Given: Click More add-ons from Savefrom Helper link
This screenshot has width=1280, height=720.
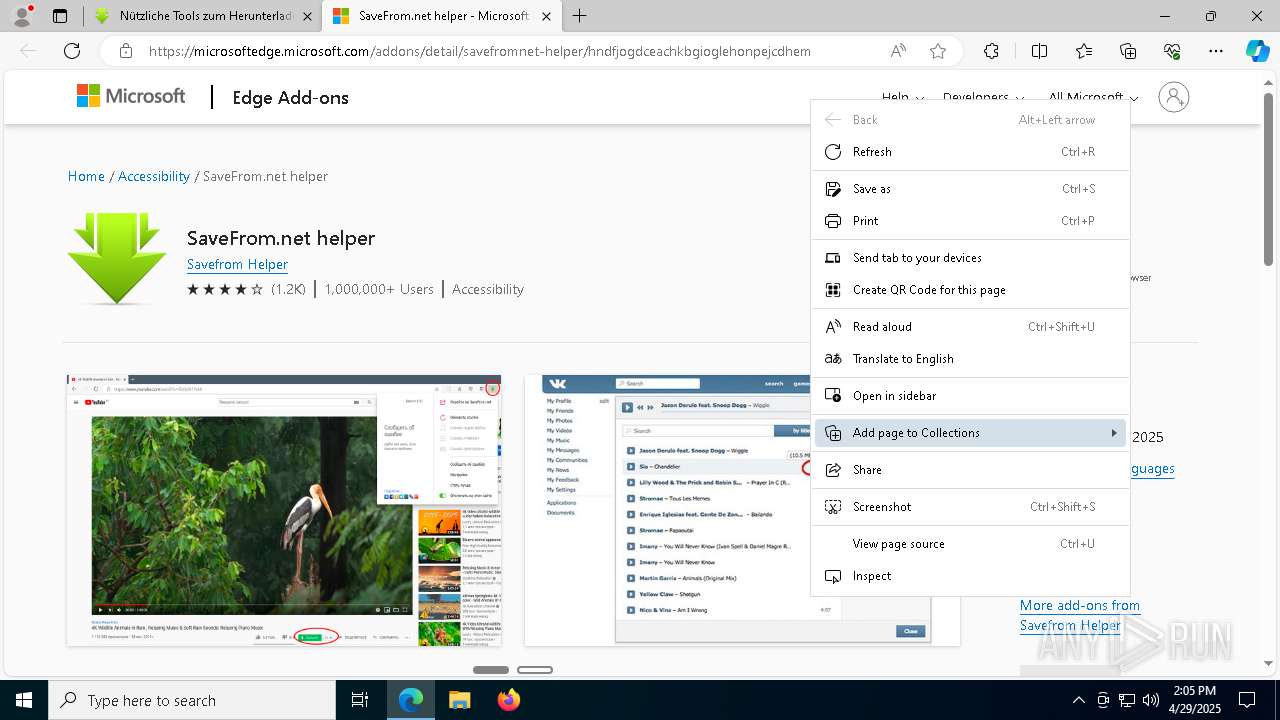Looking at the screenshot, I should (1080, 615).
